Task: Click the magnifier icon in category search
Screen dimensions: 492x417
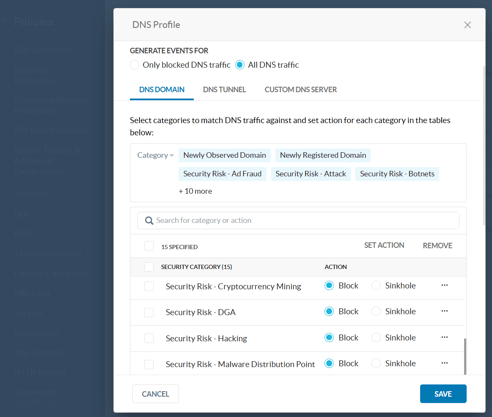Action: click(149, 220)
